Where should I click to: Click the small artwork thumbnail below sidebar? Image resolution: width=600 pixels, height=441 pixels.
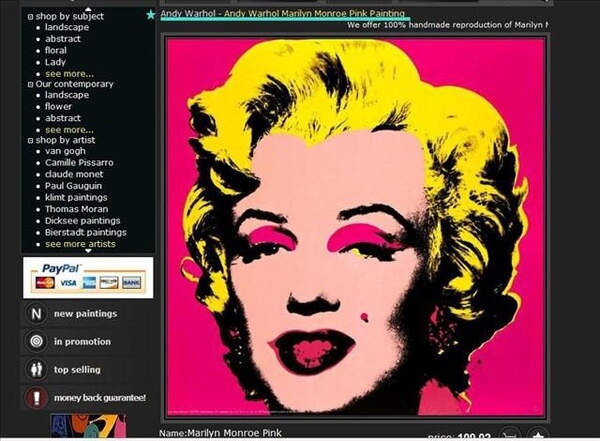[88, 427]
